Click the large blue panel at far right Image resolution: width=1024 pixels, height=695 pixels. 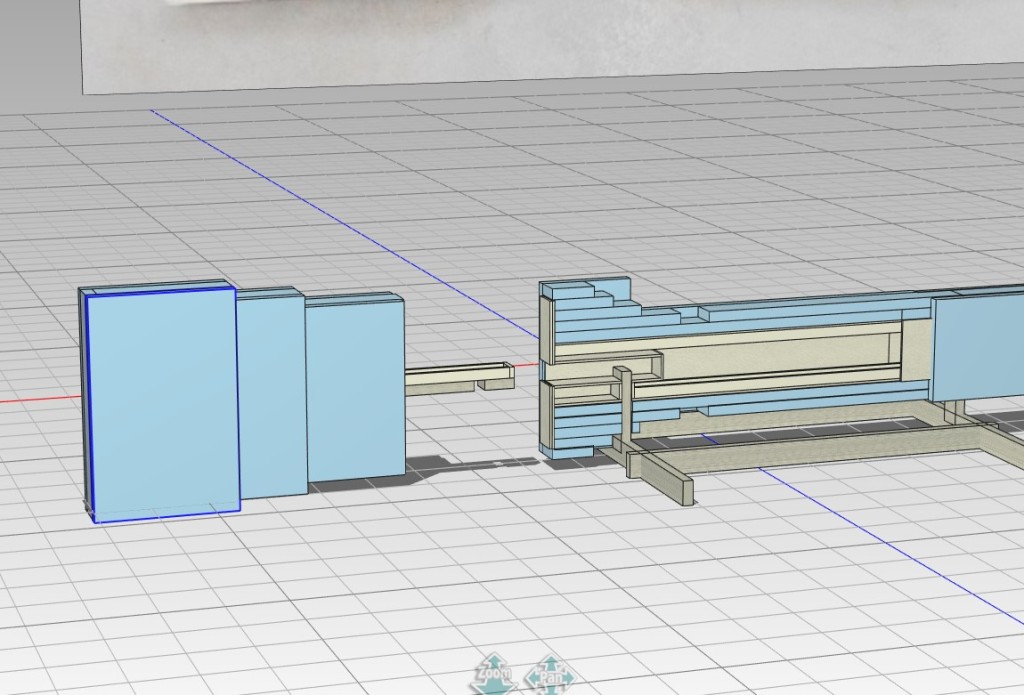977,343
